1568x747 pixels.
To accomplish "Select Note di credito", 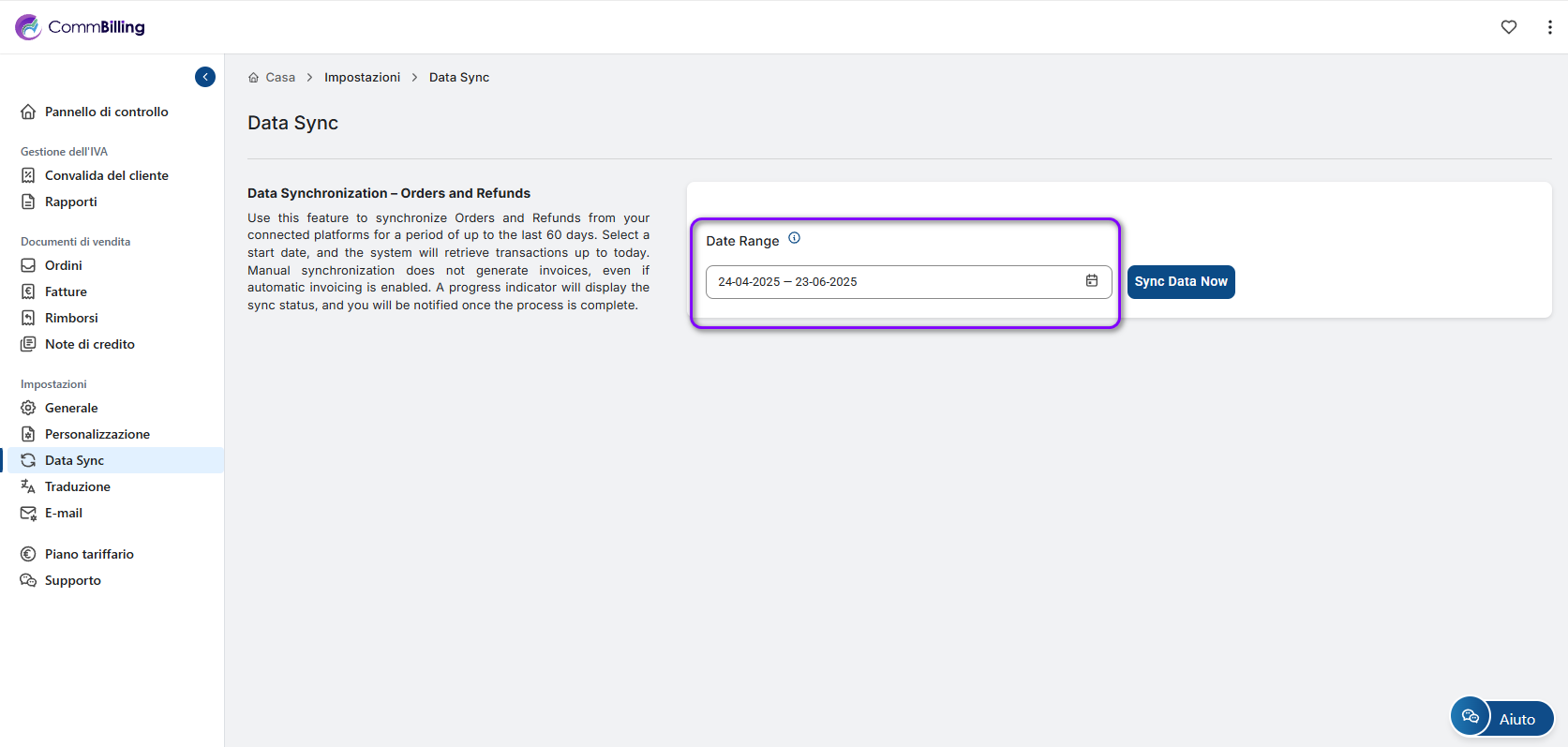I will (89, 344).
